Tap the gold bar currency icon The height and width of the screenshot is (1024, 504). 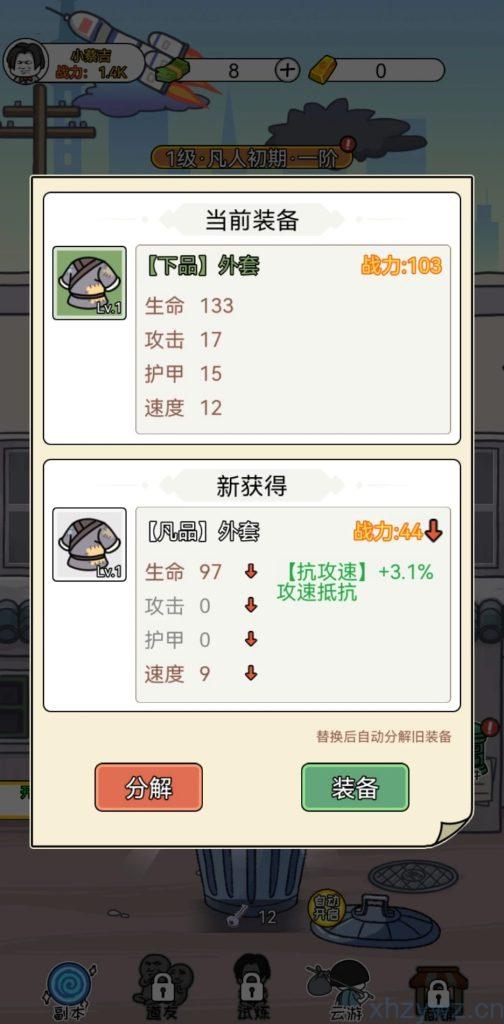[x=321, y=70]
